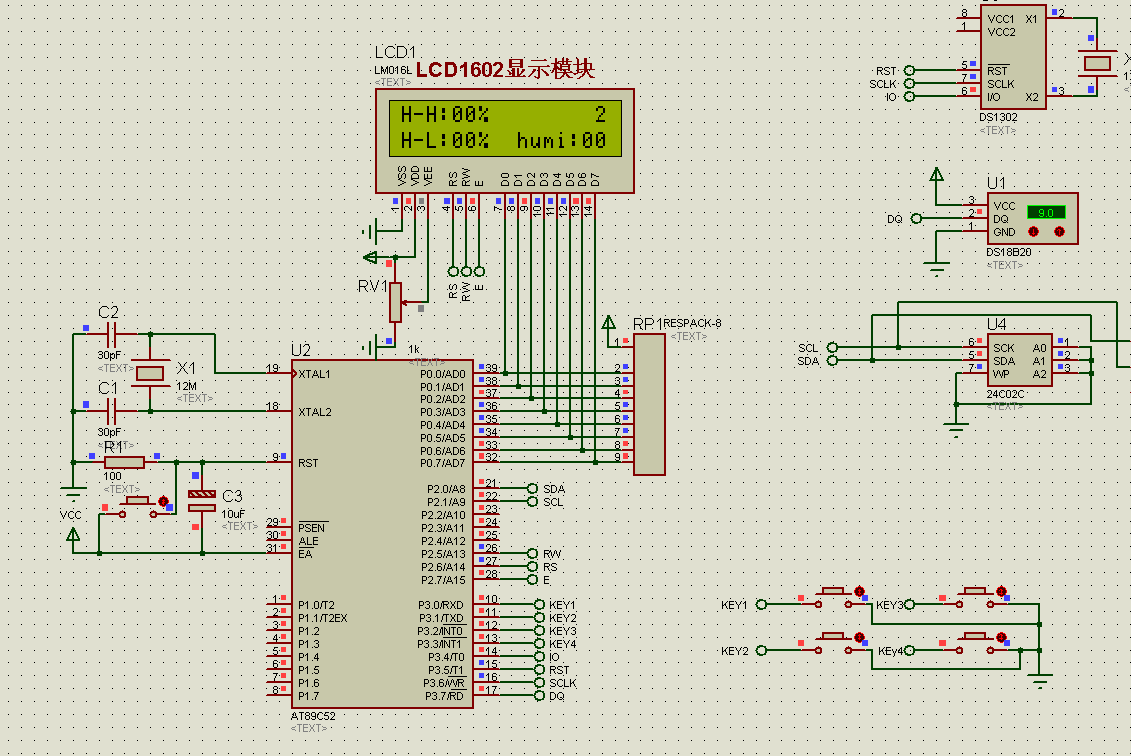The width and height of the screenshot is (1131, 756).
Task: Select the C3 10uF capacitor symbol
Action: 202,501
